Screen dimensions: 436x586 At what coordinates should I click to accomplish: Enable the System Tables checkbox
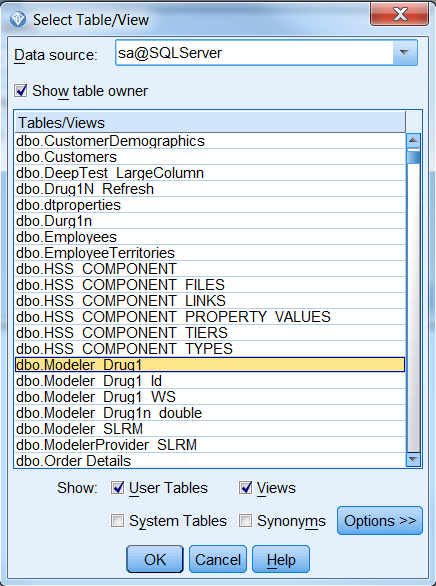pyautogui.click(x=117, y=521)
